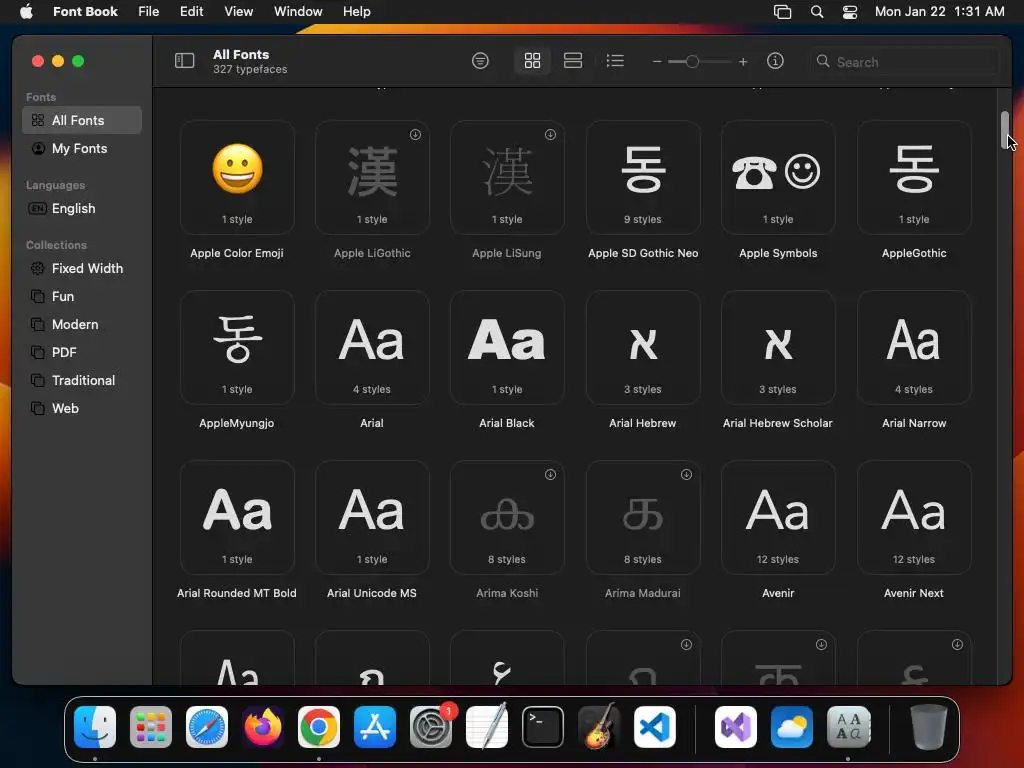Open the Apple menu
The width and height of the screenshot is (1024, 768).
pos(26,11)
